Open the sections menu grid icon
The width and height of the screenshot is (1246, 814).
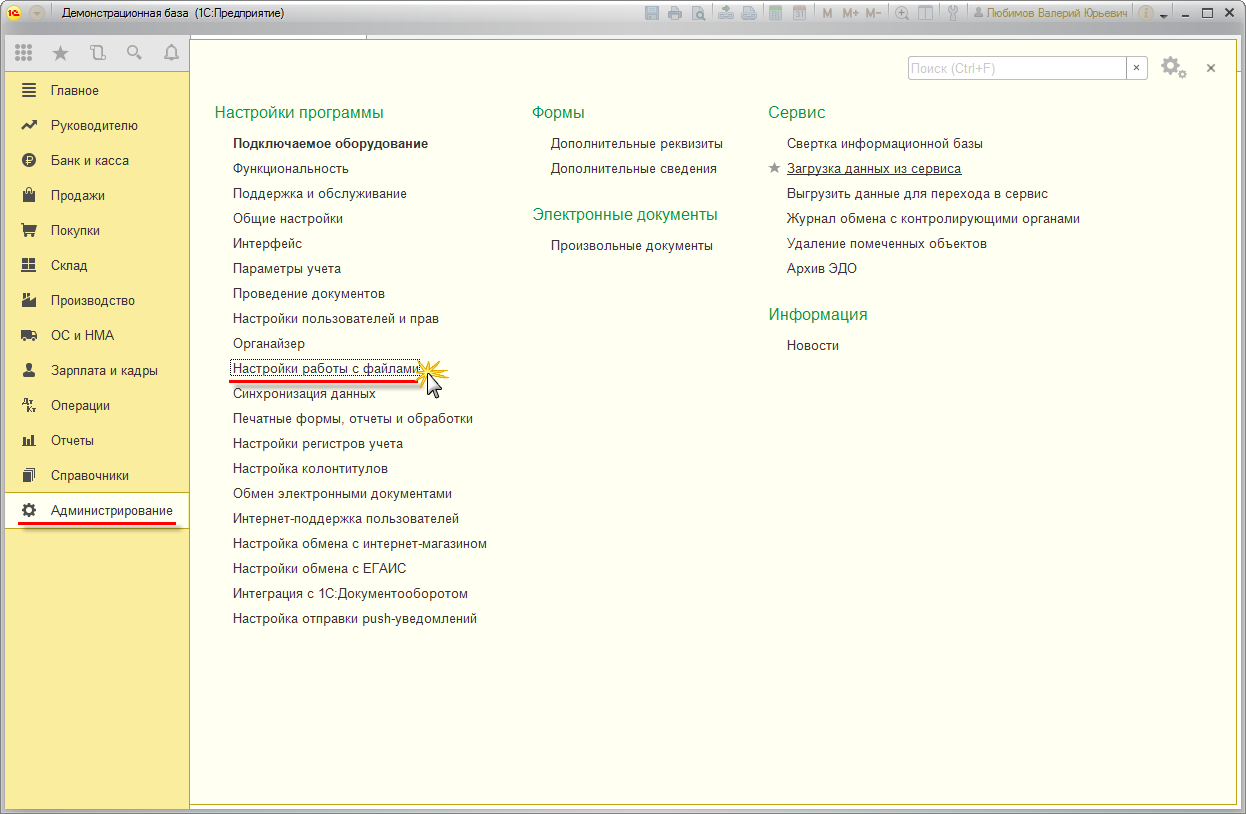point(24,53)
